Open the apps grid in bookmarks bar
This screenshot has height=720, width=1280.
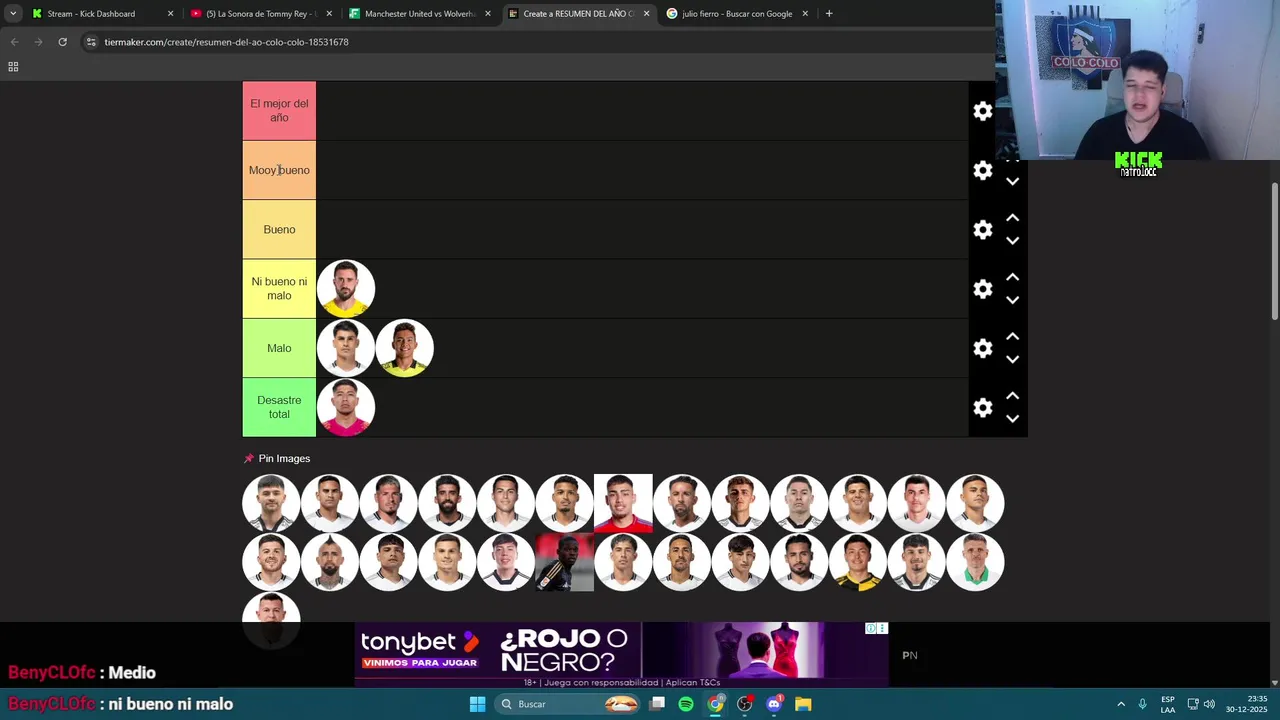13,67
